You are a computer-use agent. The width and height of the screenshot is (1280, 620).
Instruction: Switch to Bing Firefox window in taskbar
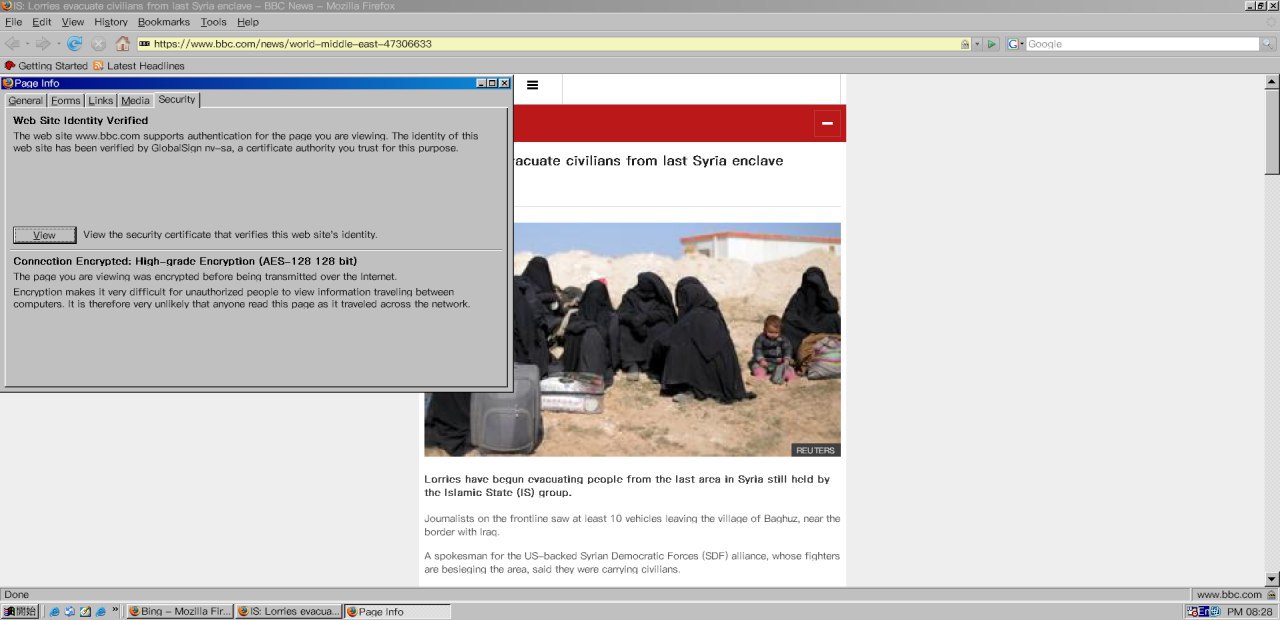[x=180, y=611]
